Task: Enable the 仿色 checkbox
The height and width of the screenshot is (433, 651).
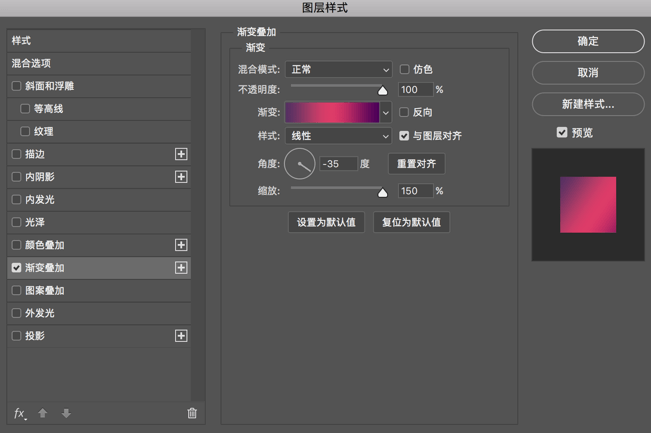Action: 405,70
